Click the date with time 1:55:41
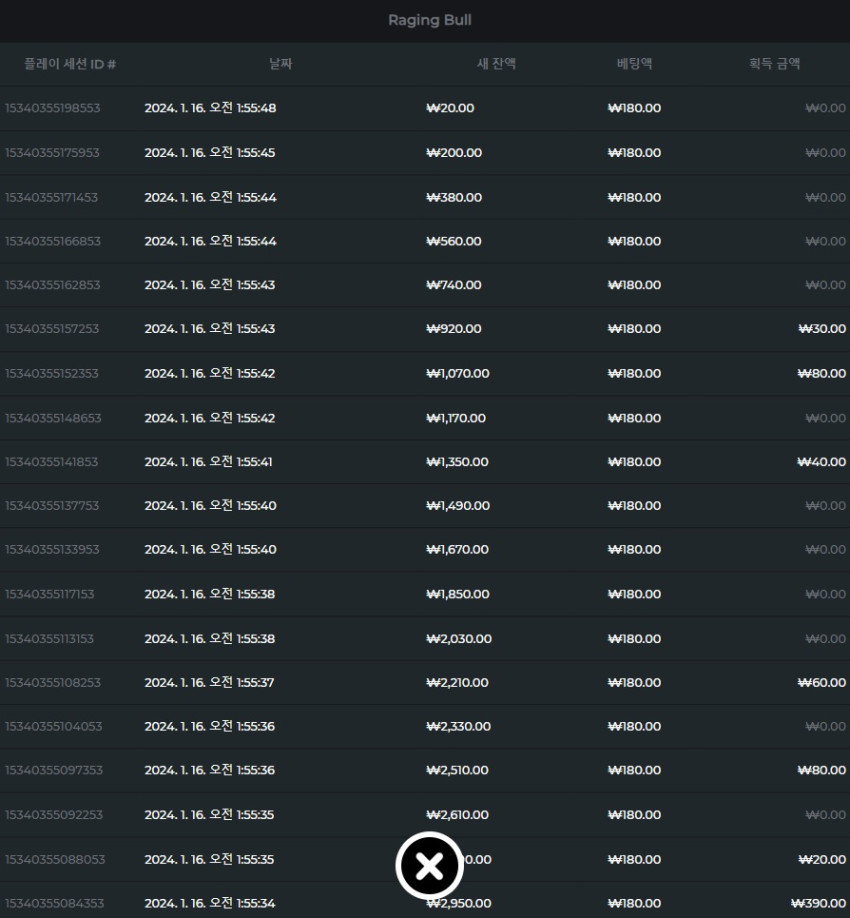 pyautogui.click(x=208, y=462)
